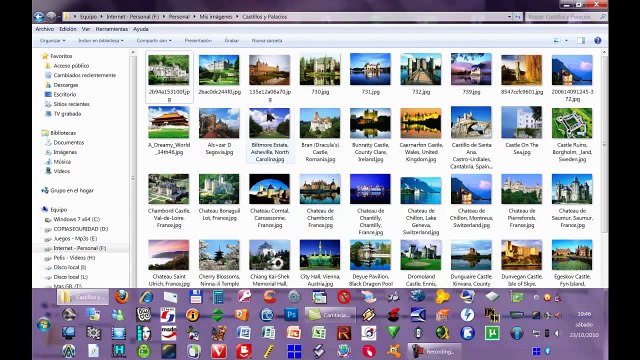This screenshot has height=360, width=640.
Task: Open the Imágenes library
Action: tap(65, 152)
